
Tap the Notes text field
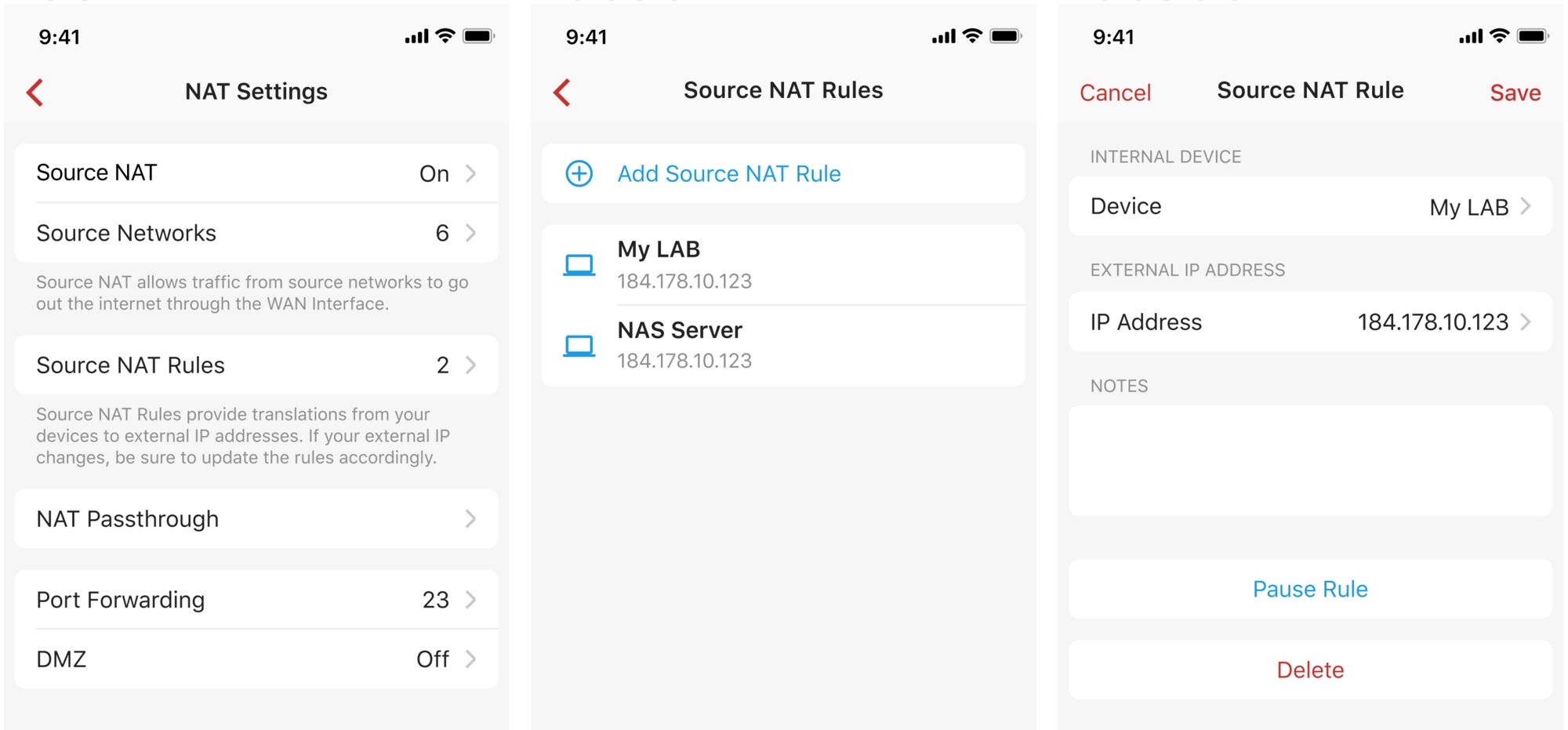(1309, 460)
